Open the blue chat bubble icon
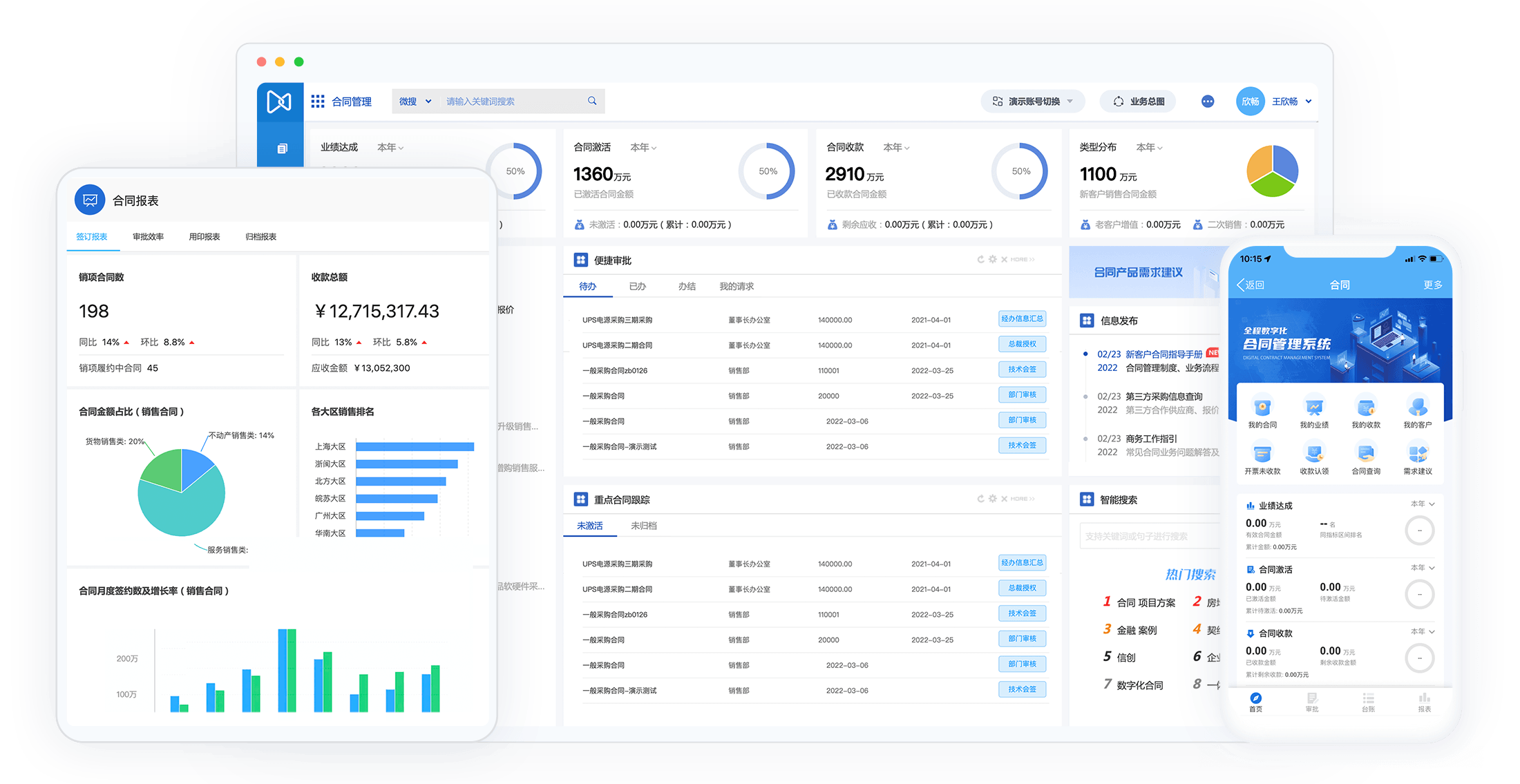Viewport: 1520px width, 784px height. click(1208, 102)
